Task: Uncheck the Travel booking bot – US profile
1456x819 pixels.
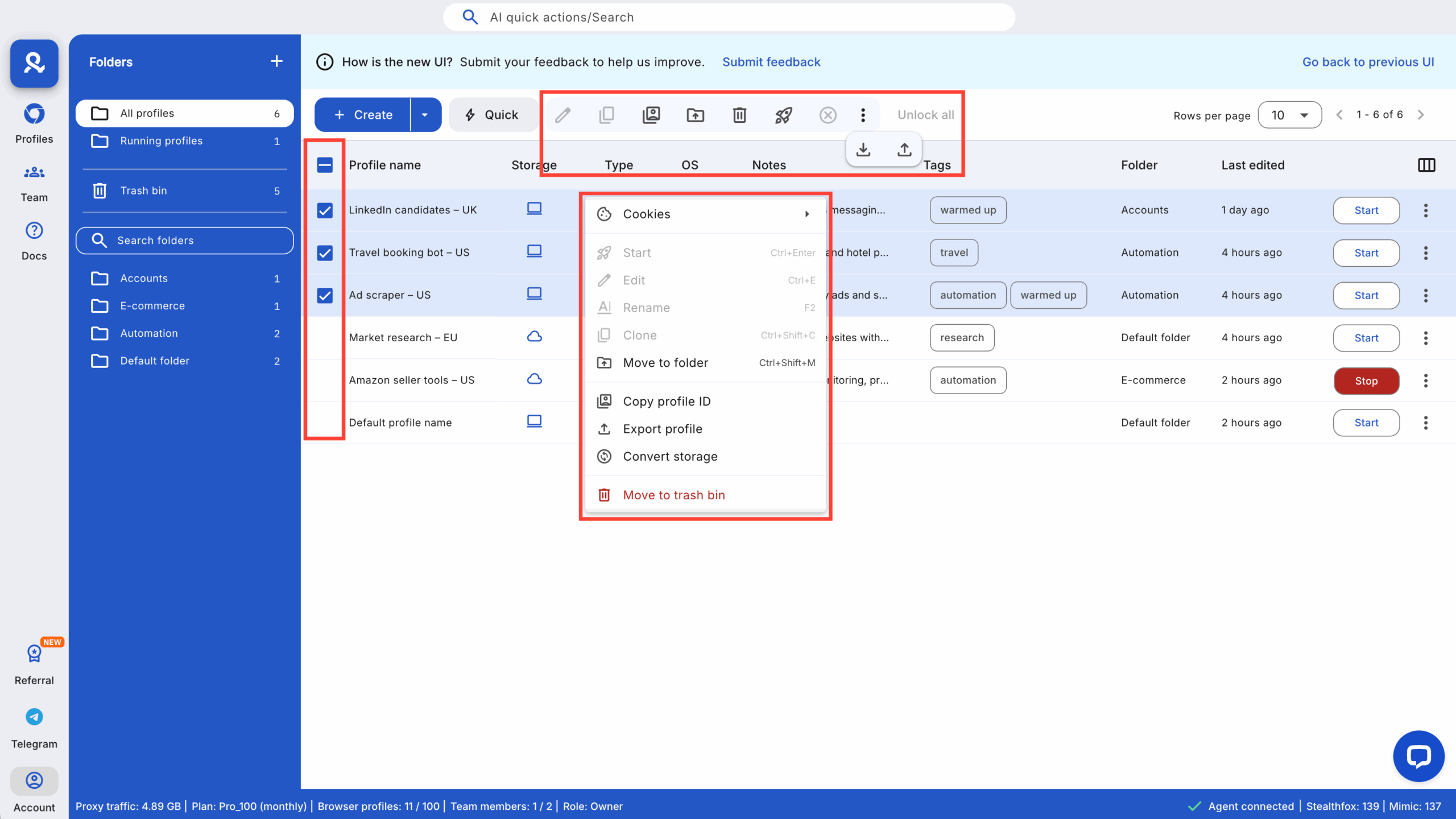Action: coord(325,253)
